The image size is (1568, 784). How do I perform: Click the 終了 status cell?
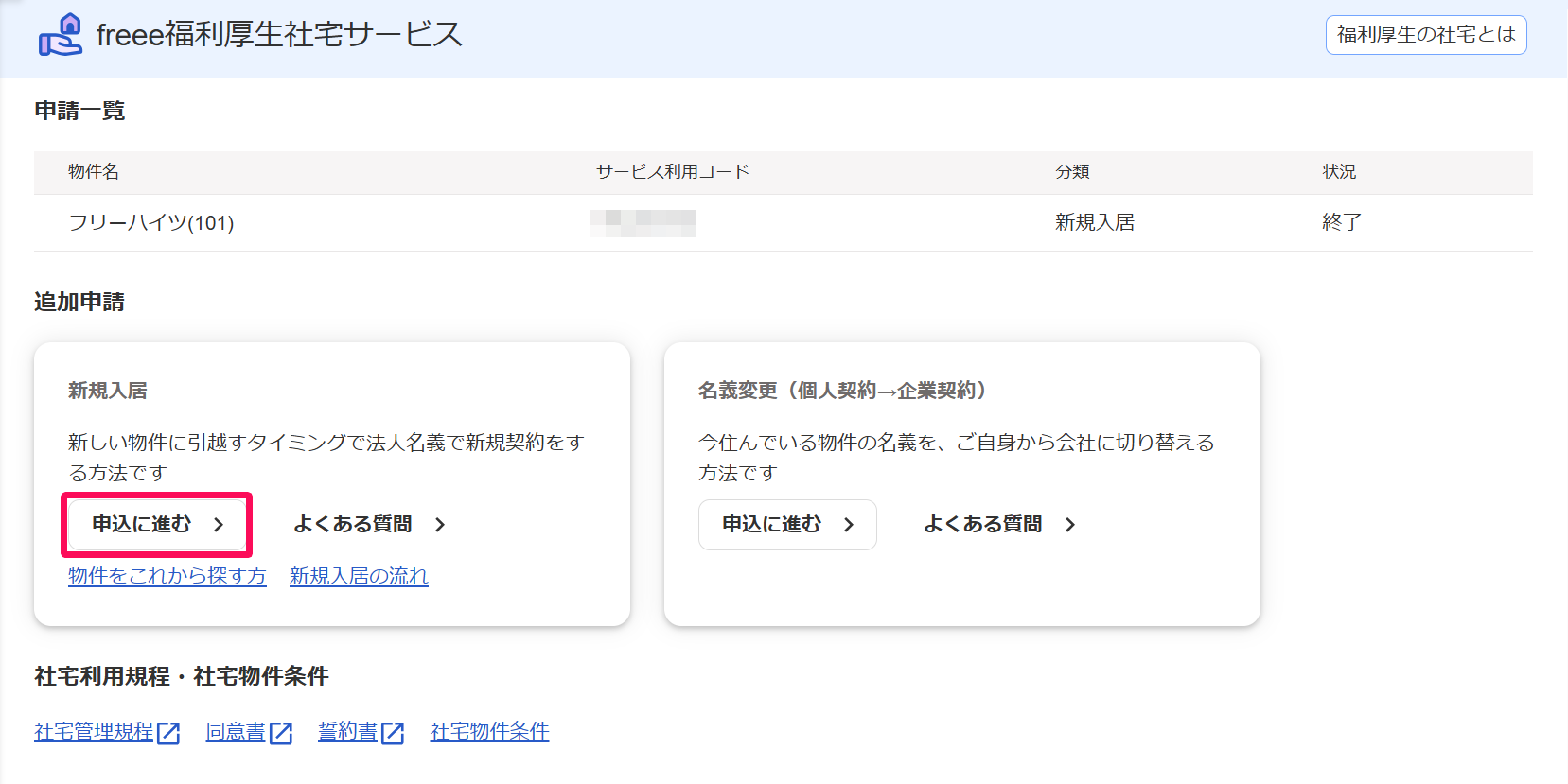[x=1342, y=223]
